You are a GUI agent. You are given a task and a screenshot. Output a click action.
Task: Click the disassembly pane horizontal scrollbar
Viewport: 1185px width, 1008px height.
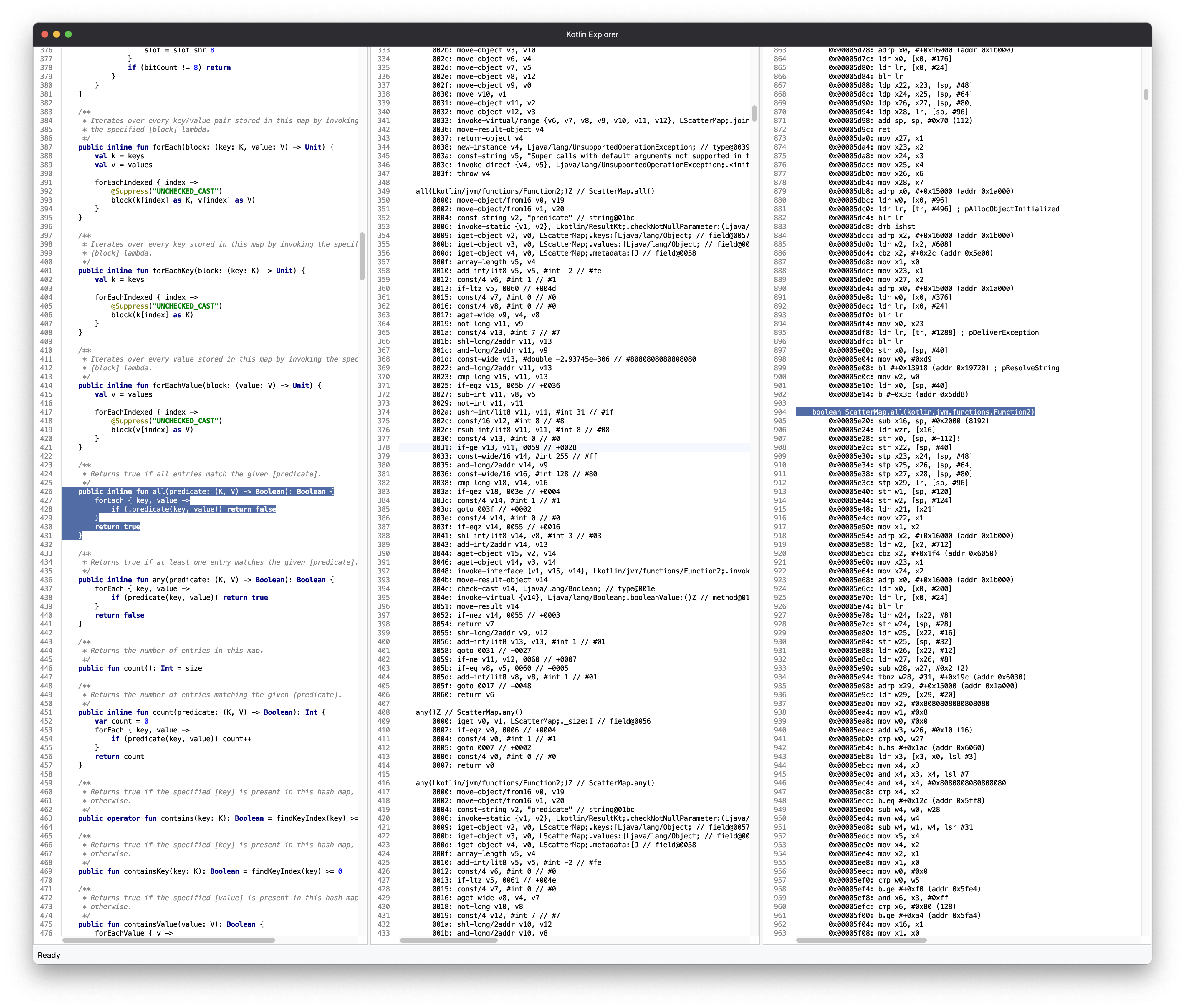click(861, 940)
